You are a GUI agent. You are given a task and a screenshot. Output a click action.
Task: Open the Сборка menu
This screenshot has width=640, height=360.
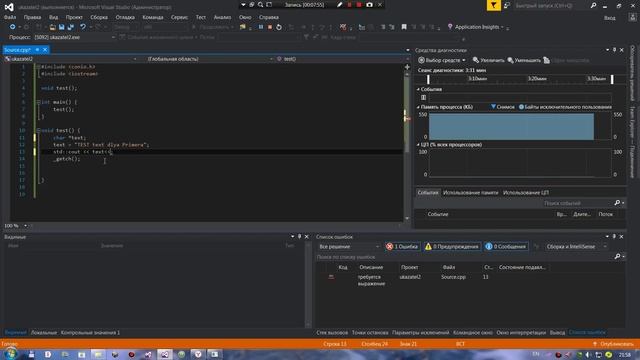pos(99,17)
